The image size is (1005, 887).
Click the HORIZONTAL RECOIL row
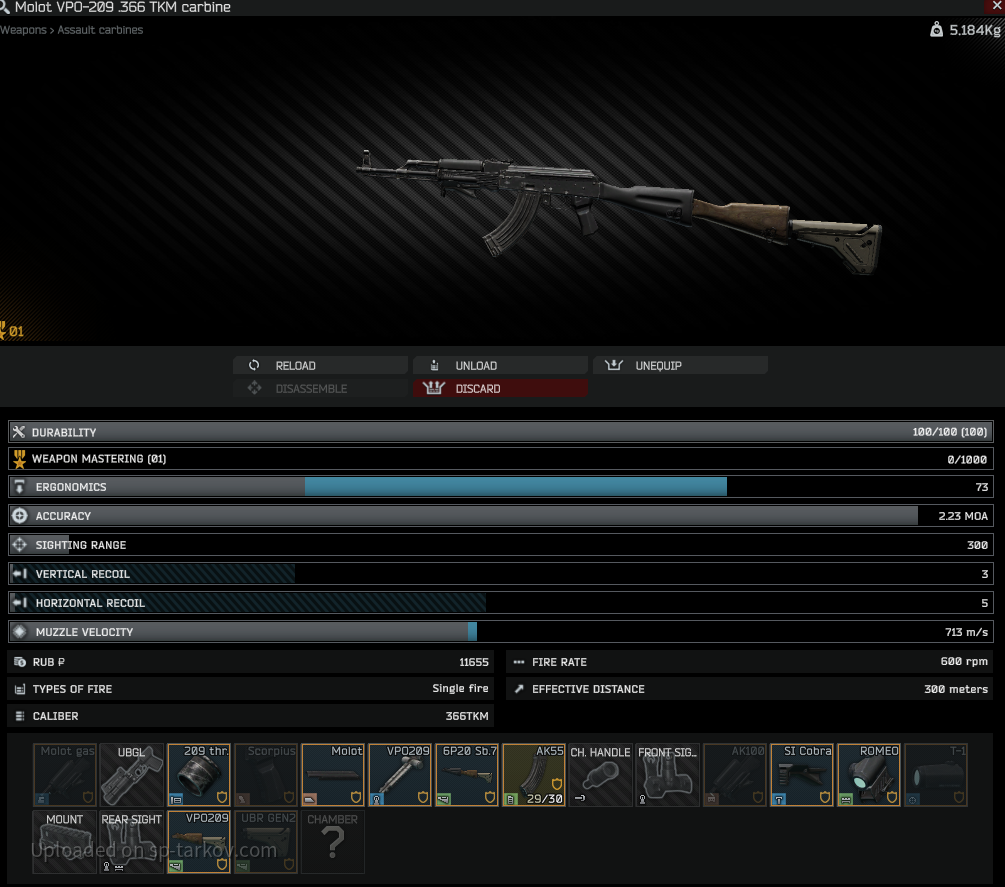pyautogui.click(x=501, y=602)
